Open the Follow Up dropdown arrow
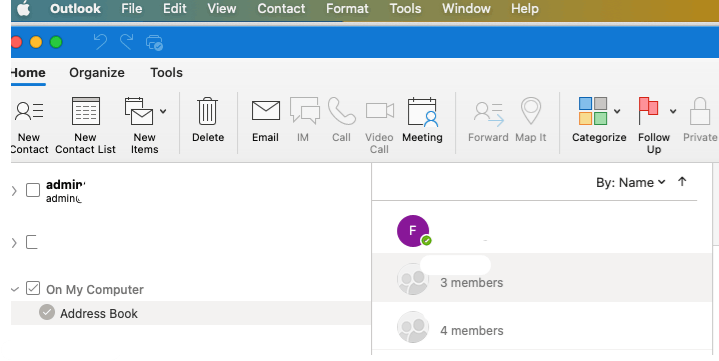 (x=673, y=111)
